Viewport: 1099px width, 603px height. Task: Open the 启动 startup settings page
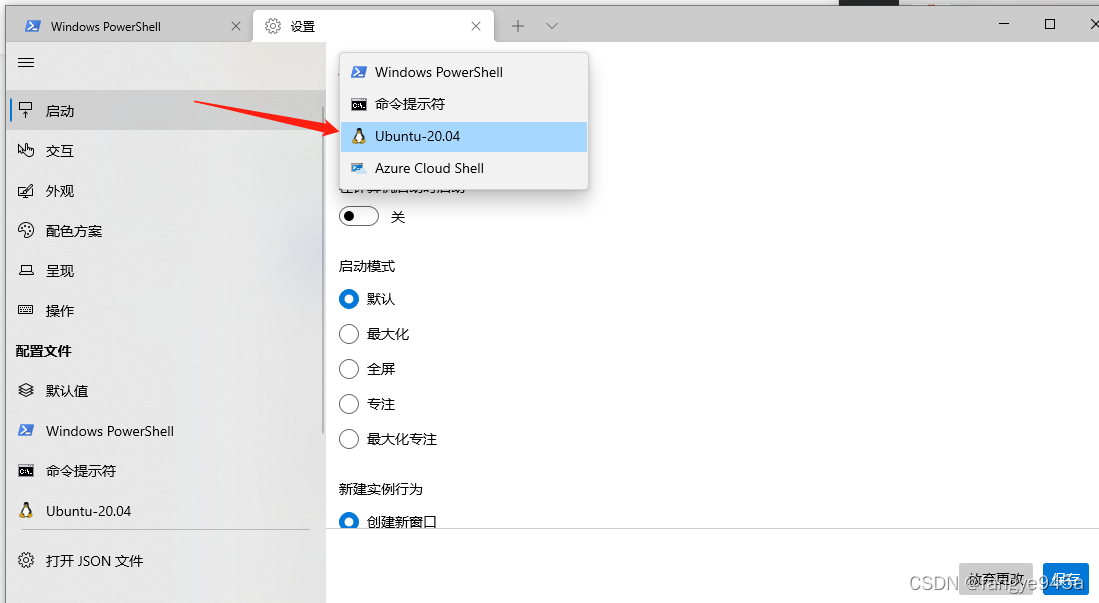pyautogui.click(x=167, y=111)
